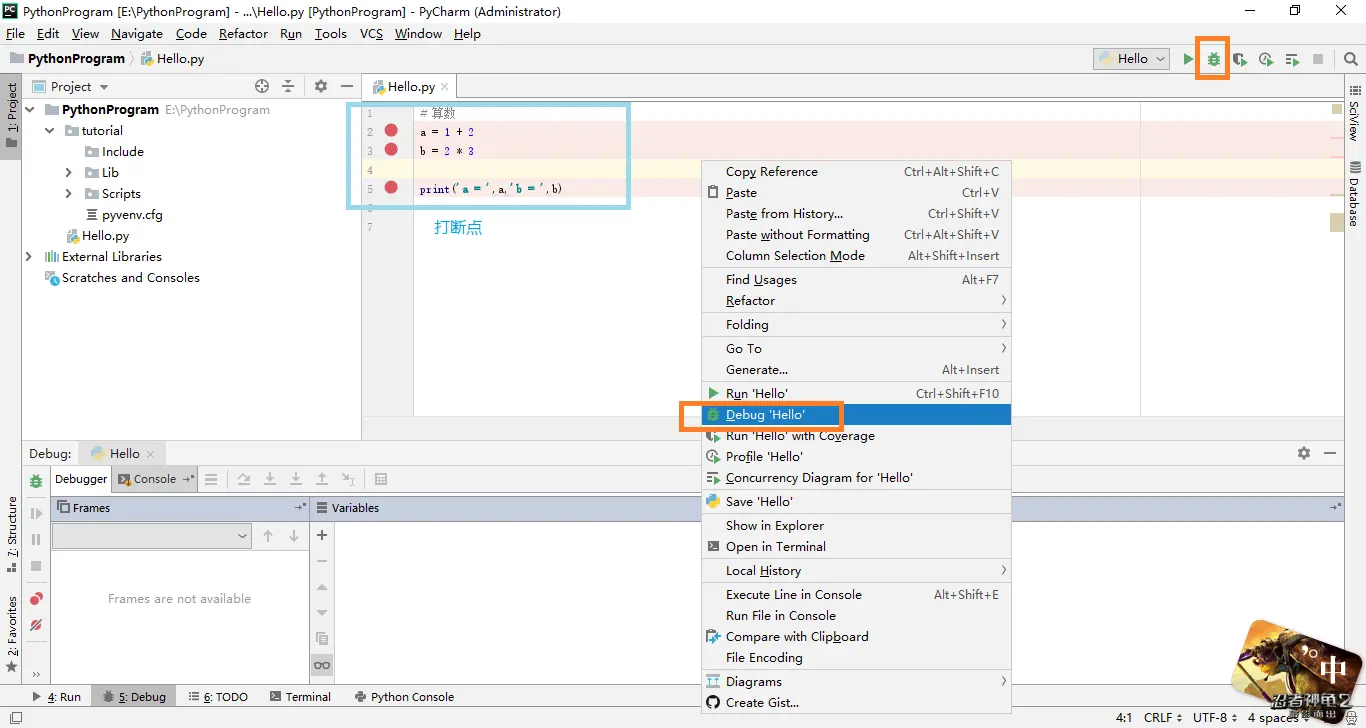Add a new watch with plus icon
Screen dimensions: 1366x728
[x=322, y=535]
